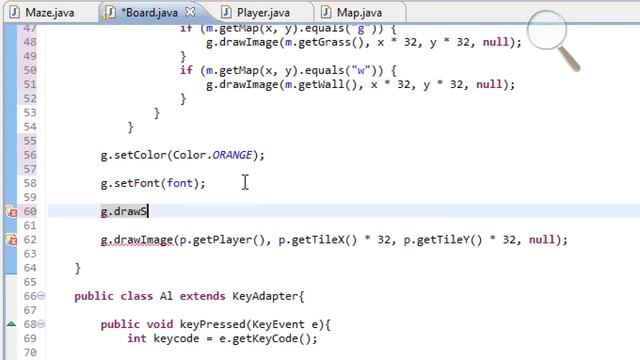Open the Player.java tab
The width and height of the screenshot is (640, 360).
[263, 13]
